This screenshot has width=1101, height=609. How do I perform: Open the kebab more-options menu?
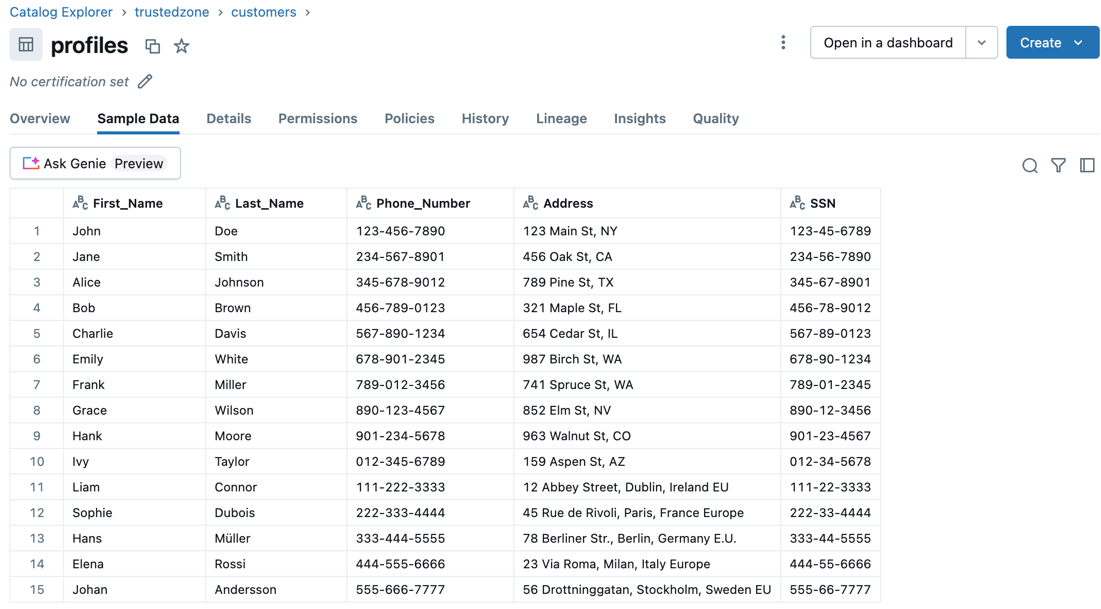783,43
